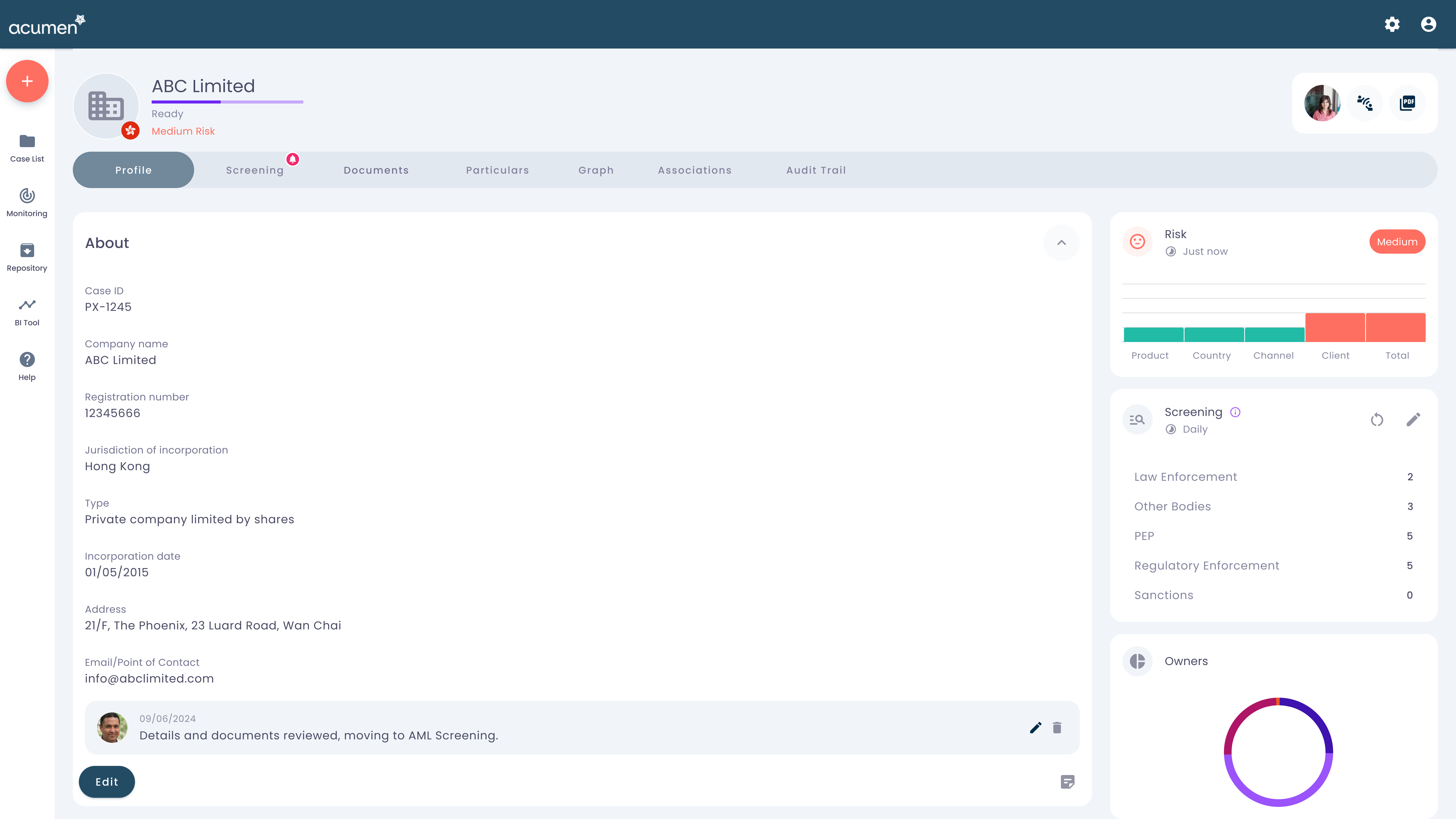1456x819 pixels.
Task: Click the PEP screening row
Action: (x=1273, y=536)
